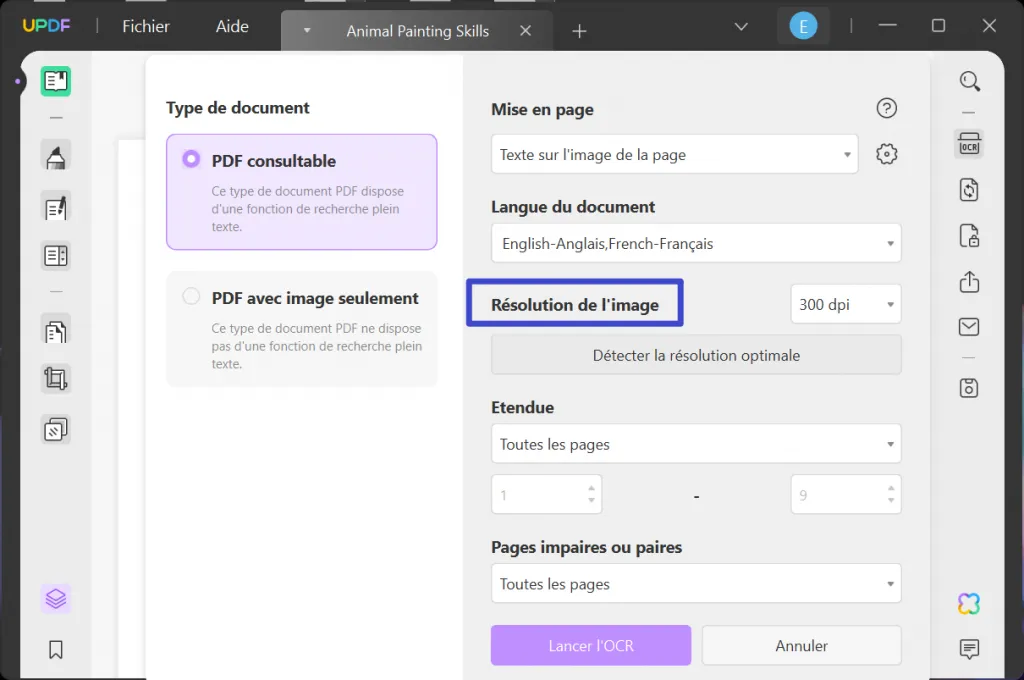Viewport: 1024px width, 680px height.
Task: Open the Search magnifier tool
Action: click(x=969, y=80)
